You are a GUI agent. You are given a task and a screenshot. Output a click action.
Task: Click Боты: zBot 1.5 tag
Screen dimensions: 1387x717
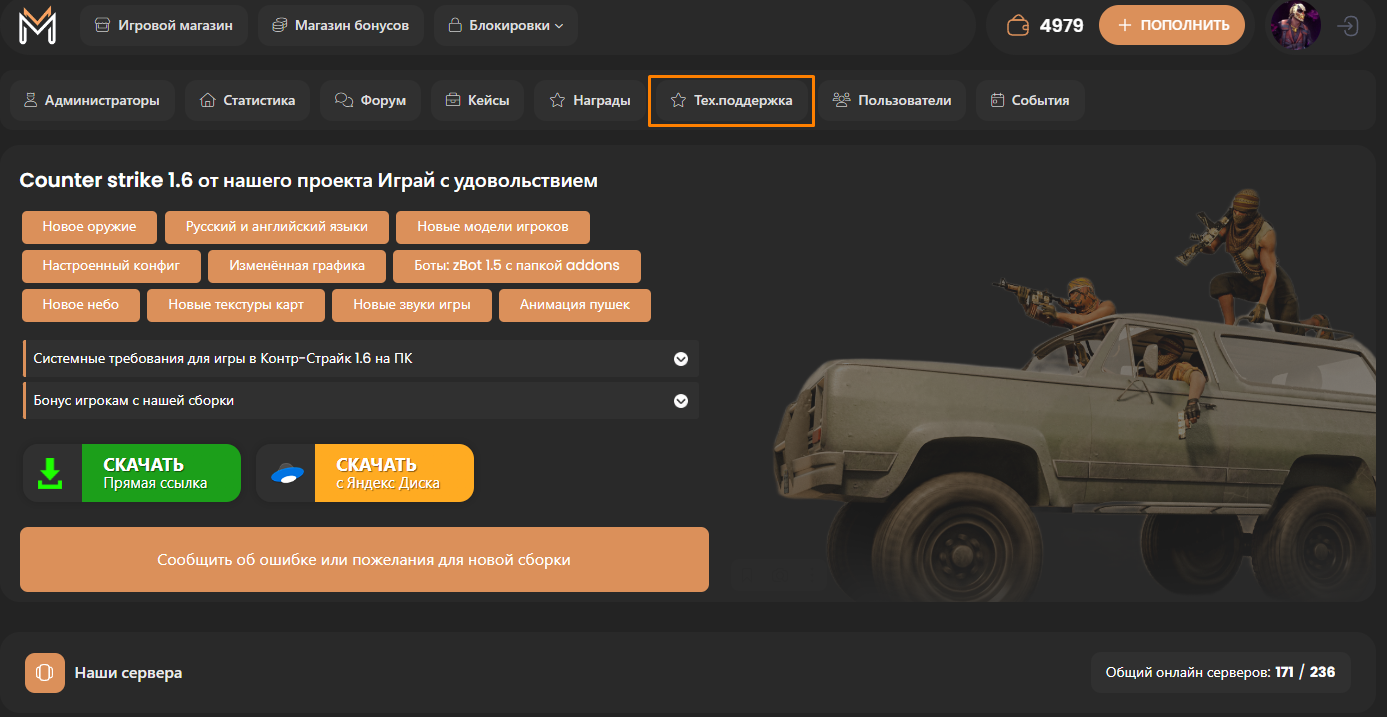coord(515,266)
